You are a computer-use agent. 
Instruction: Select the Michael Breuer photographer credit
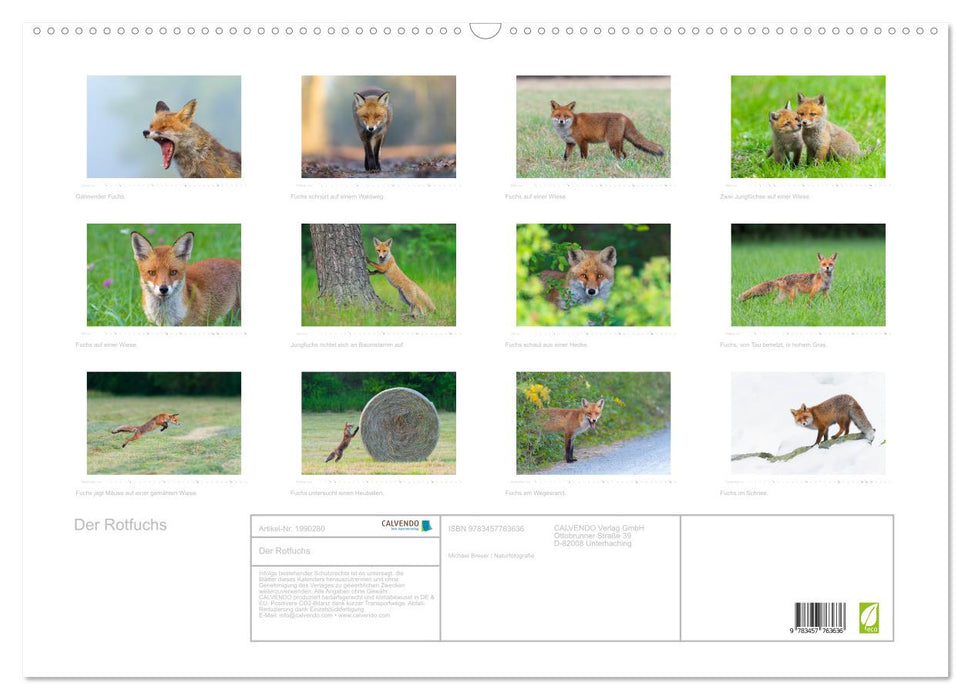[x=490, y=556]
